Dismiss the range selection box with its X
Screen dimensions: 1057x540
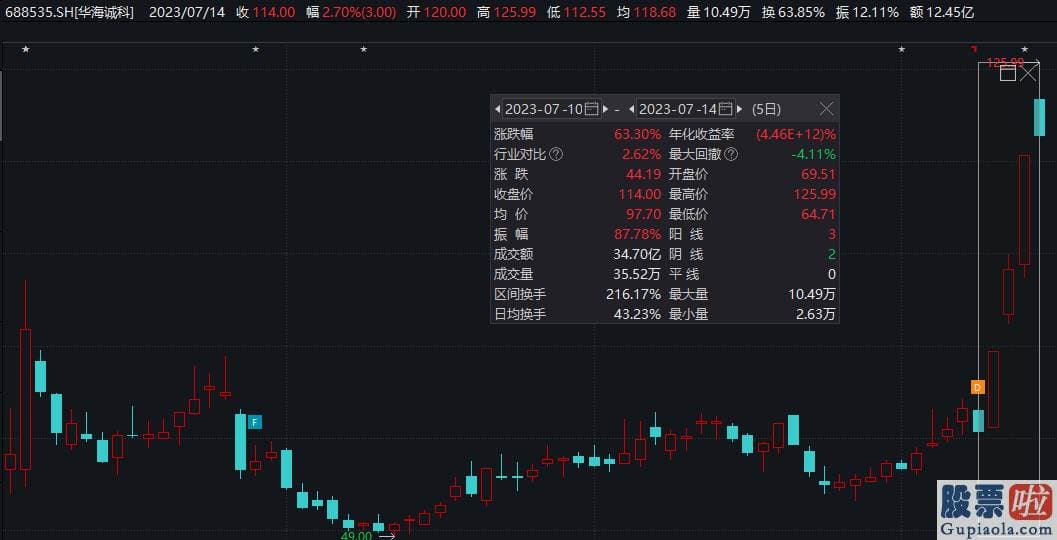click(1028, 72)
